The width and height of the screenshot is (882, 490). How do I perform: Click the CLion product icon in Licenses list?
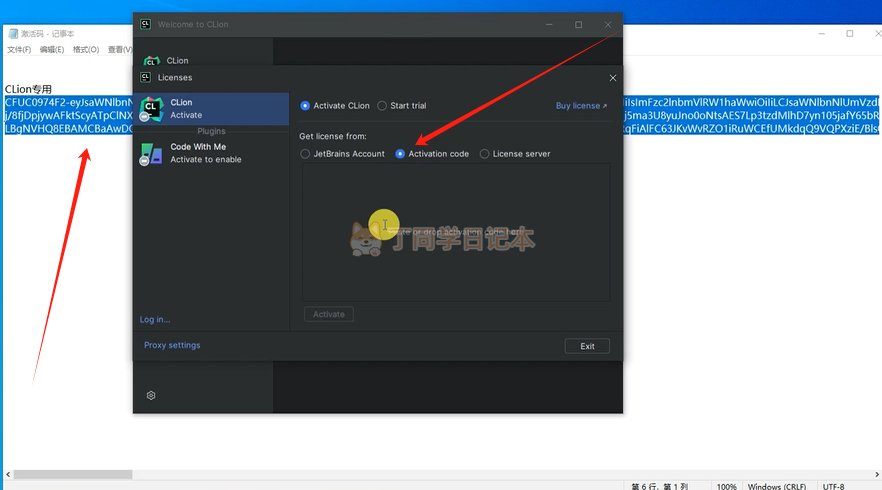click(151, 109)
